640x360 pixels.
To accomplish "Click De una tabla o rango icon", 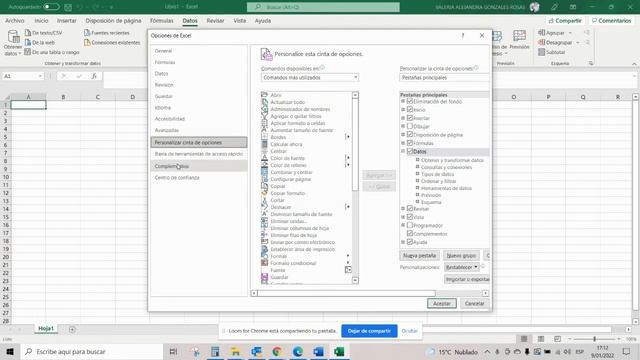I will point(28,52).
